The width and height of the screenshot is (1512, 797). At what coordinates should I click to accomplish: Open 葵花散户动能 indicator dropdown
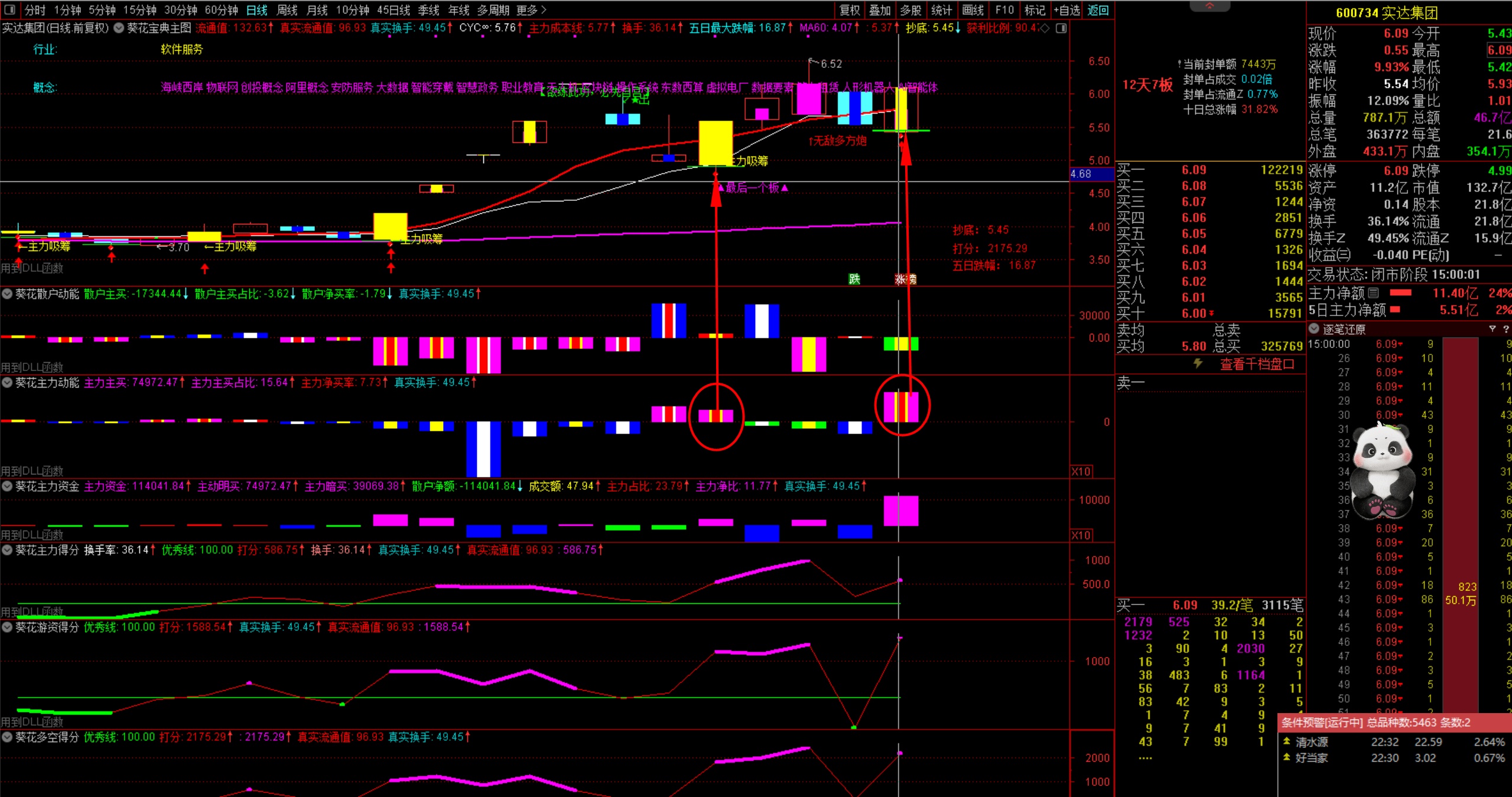click(x=7, y=294)
